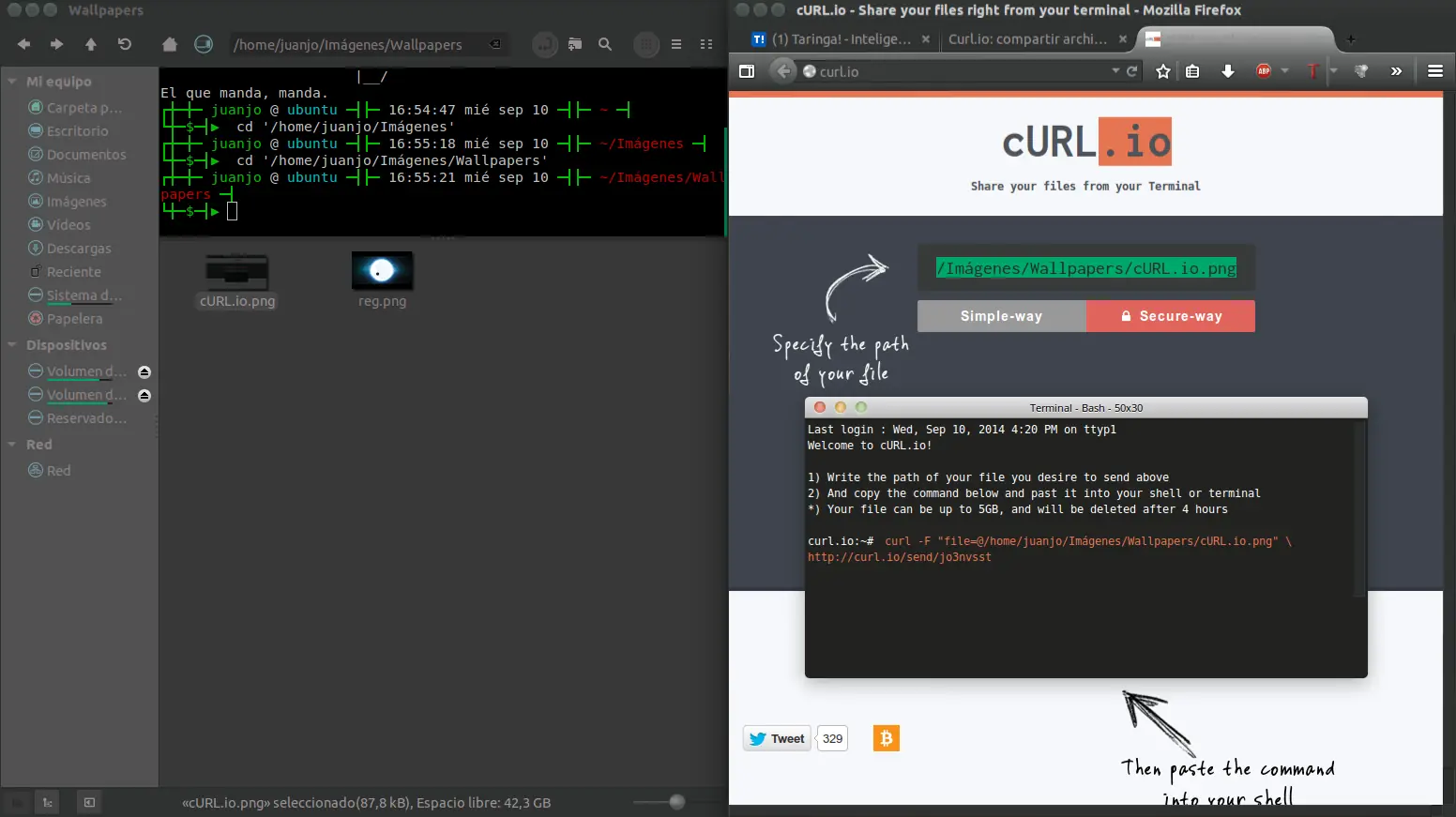Collapse the Dispositivos section
This screenshot has height=817, width=1456.
pos(12,345)
